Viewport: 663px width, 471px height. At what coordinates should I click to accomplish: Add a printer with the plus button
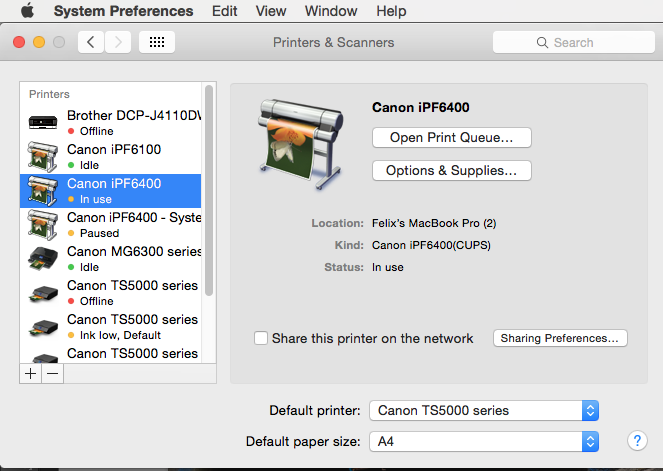pos(30,373)
